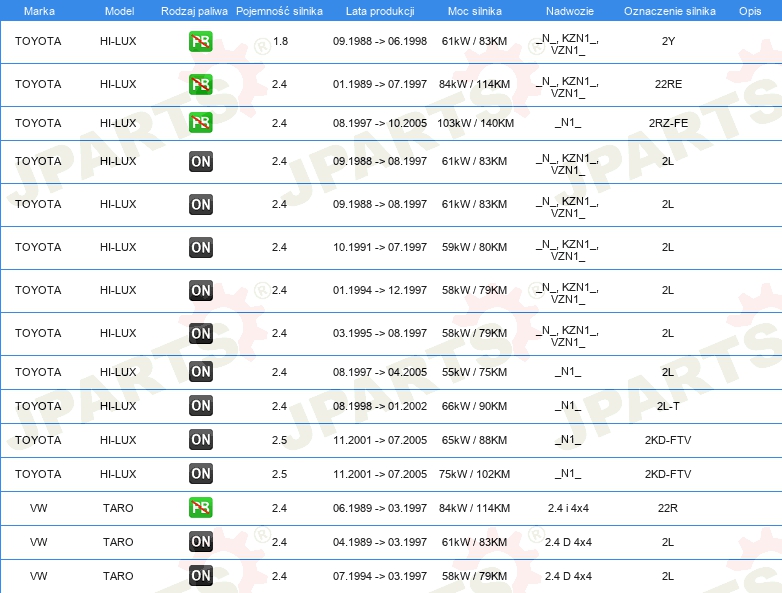Click the ON diesel icon in the 04.1989 -> 03.1997 row
The width and height of the screenshot is (782, 593).
pyautogui.click(x=200, y=542)
